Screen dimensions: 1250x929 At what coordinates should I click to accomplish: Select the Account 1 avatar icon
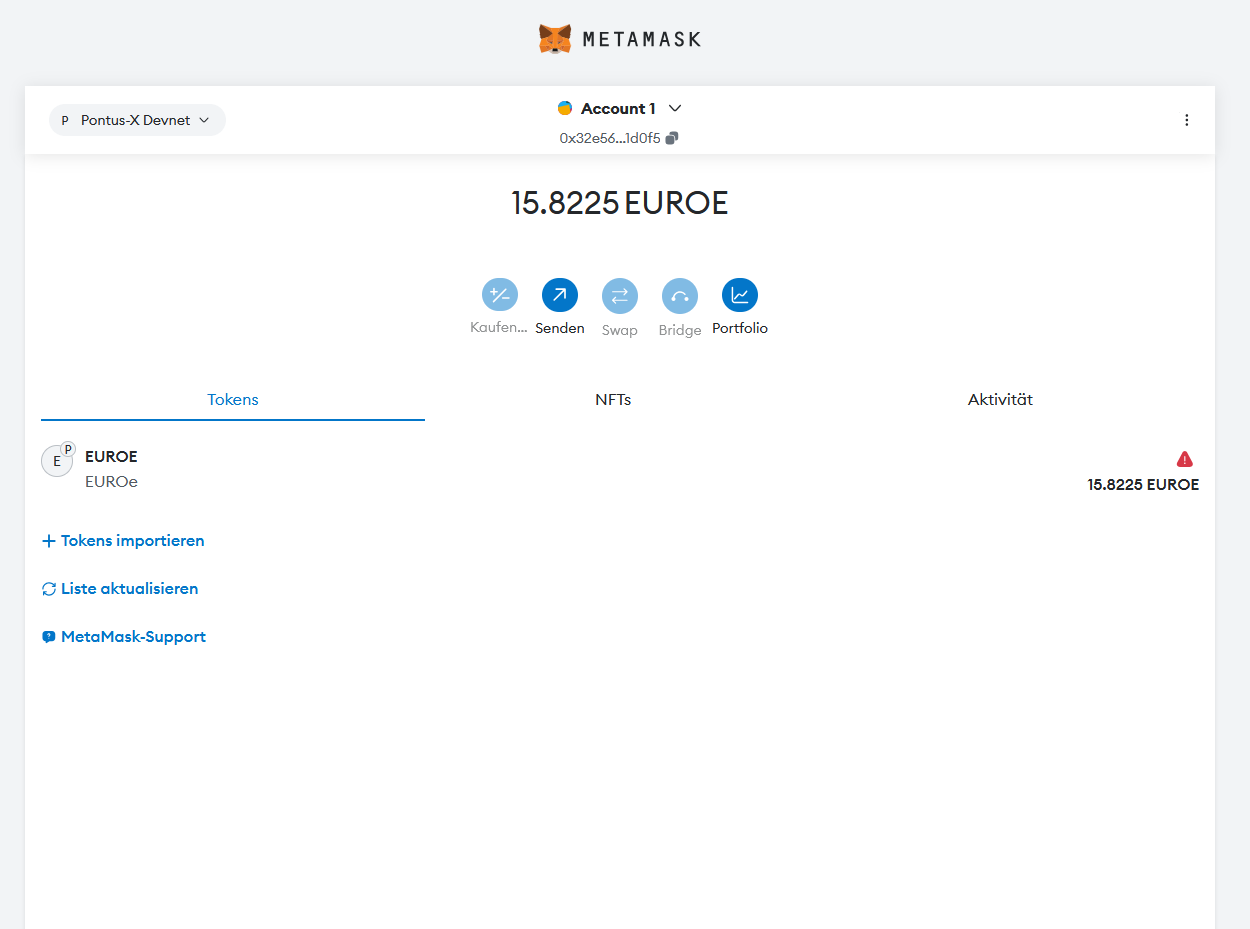(x=563, y=107)
